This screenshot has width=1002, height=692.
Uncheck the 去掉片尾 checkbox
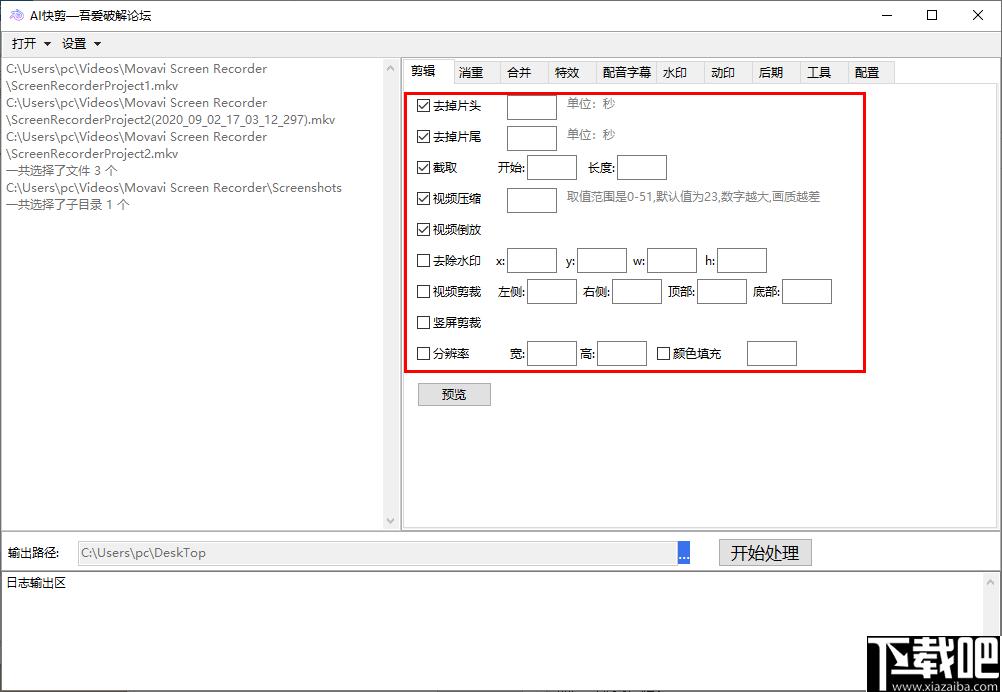coord(423,137)
